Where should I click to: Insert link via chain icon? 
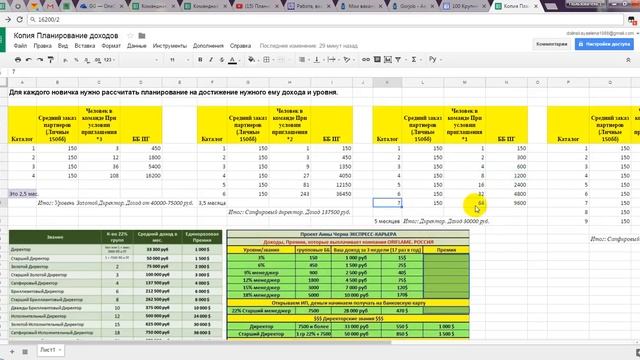(366, 60)
